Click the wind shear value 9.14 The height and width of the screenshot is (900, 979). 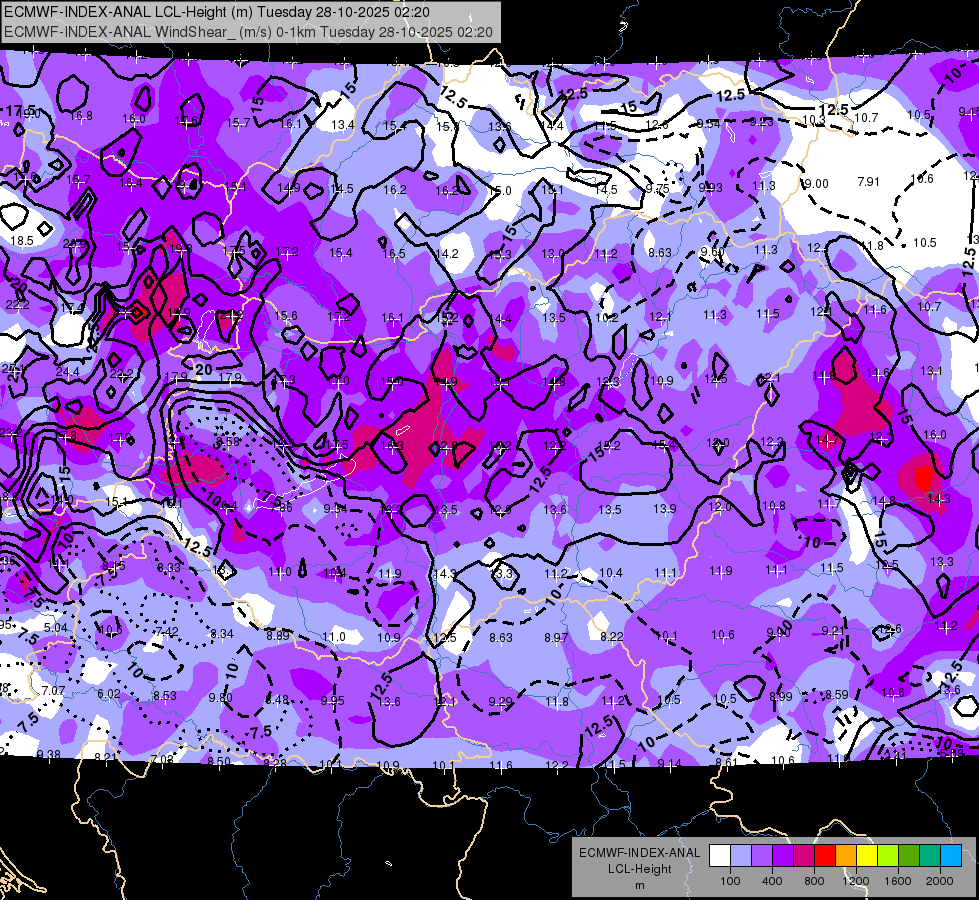point(670,763)
